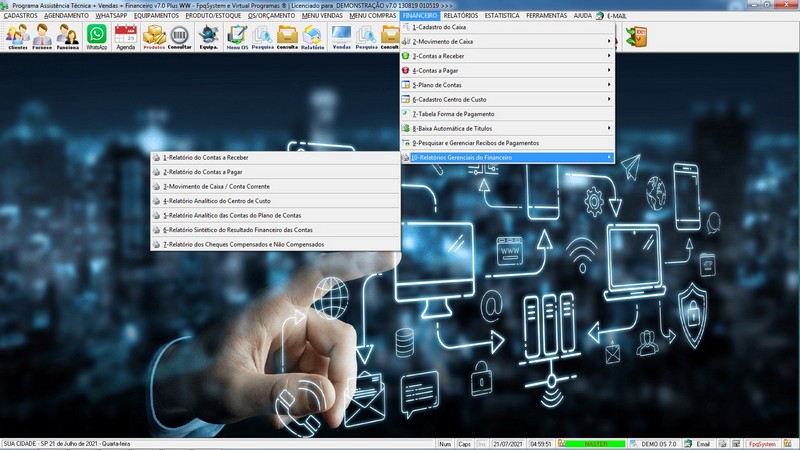Open the AGENDAMENTO menu
Viewport: 800px width, 450px height.
click(x=66, y=16)
